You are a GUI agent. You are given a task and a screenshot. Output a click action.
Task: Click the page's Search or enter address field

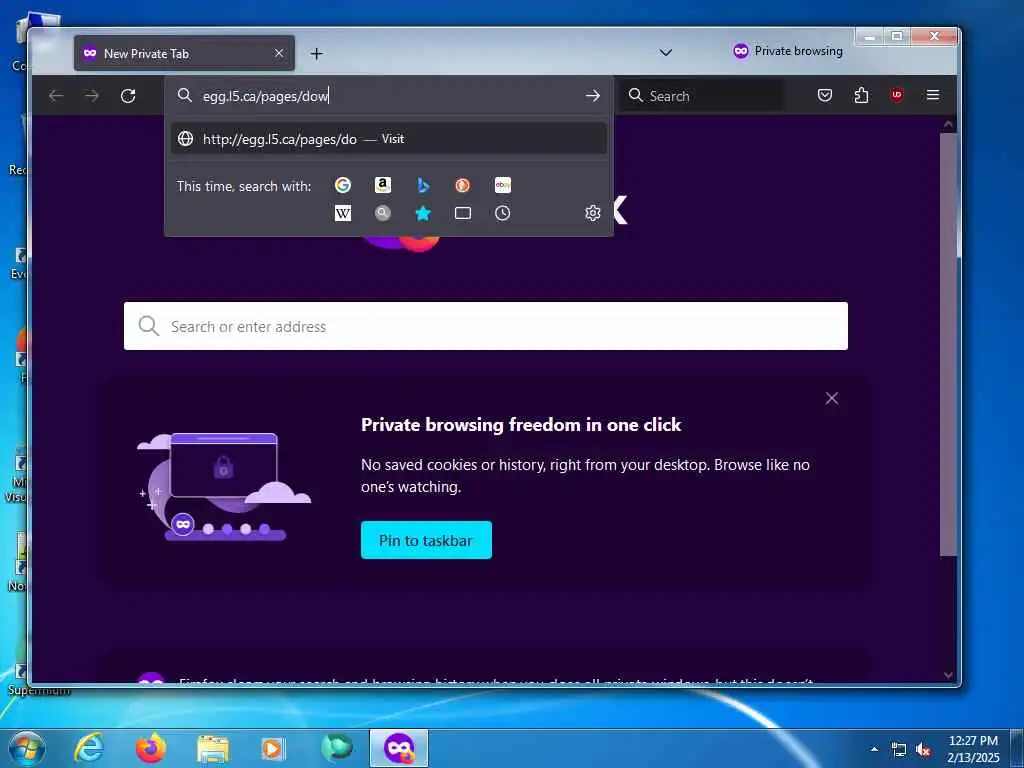click(486, 326)
